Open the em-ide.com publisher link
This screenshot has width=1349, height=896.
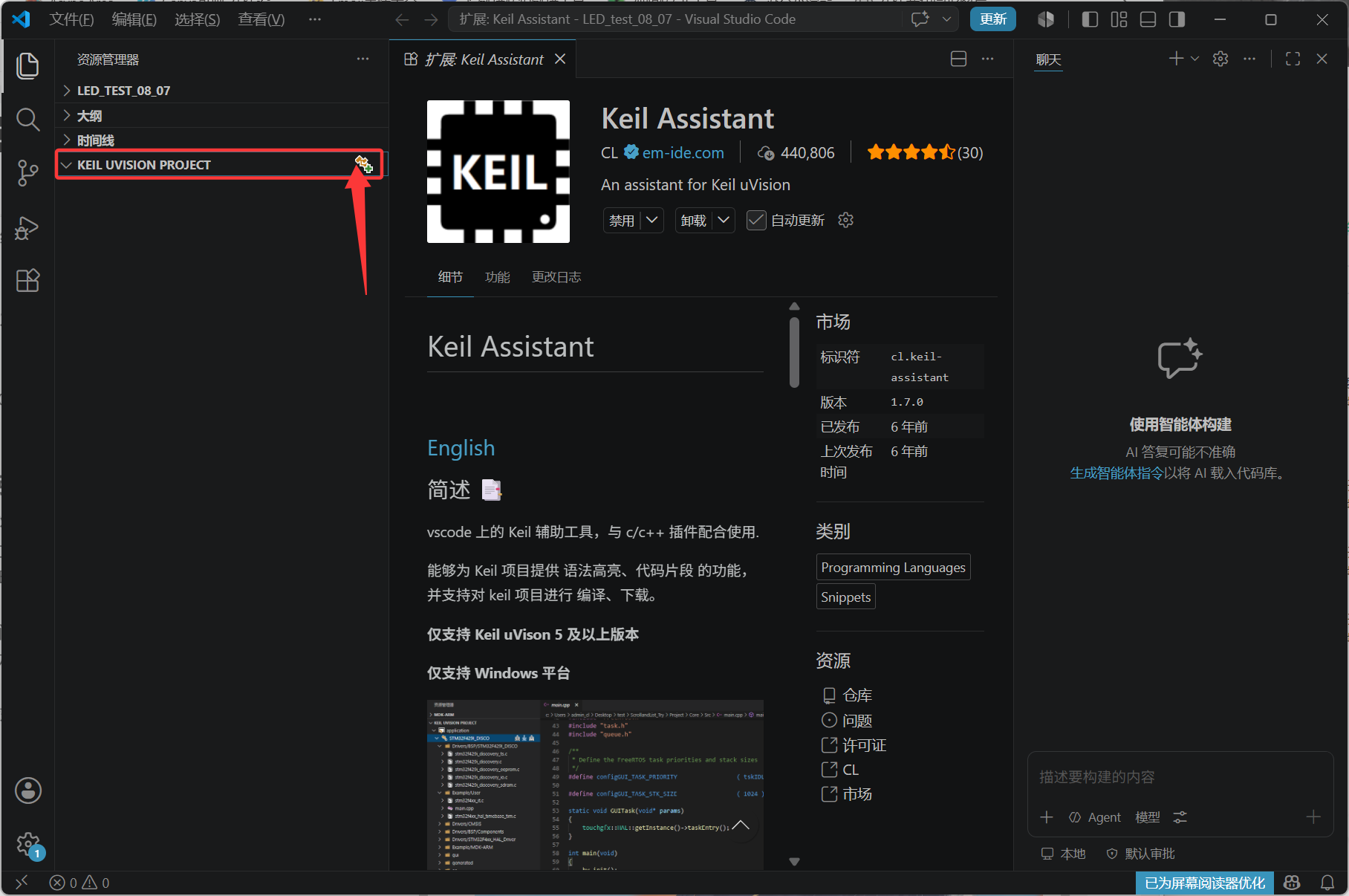pos(683,153)
